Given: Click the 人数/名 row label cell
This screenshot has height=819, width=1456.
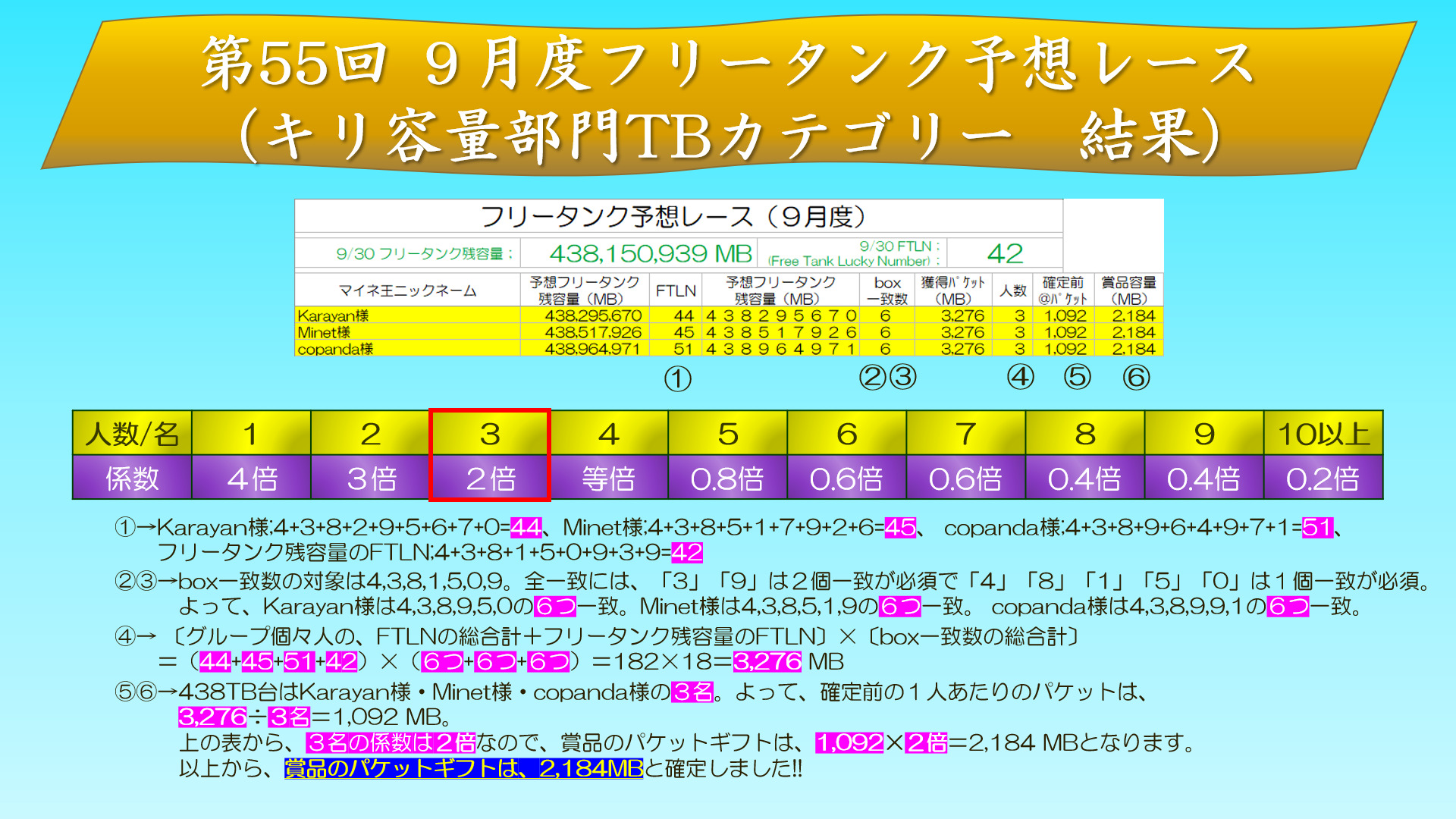Looking at the screenshot, I should coord(132,434).
